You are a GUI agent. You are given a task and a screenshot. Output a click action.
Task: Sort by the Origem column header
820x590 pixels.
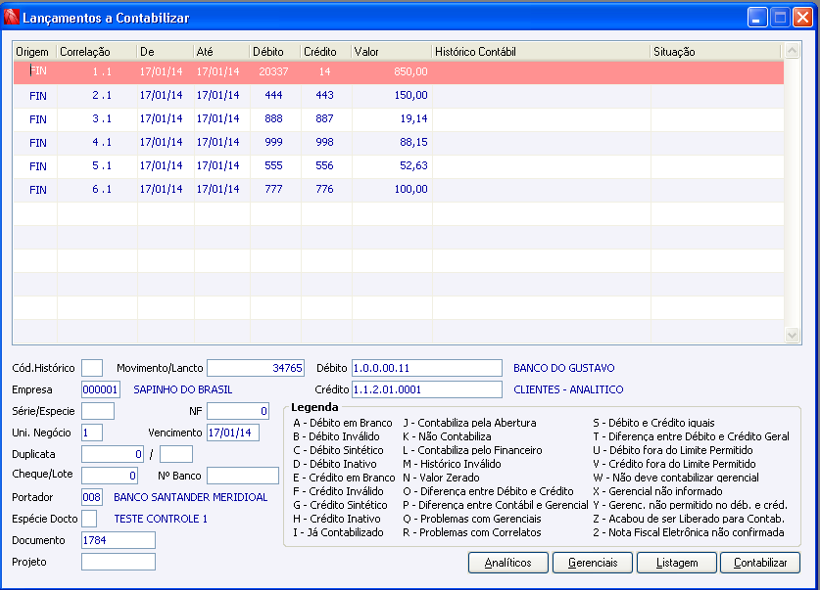point(34,51)
